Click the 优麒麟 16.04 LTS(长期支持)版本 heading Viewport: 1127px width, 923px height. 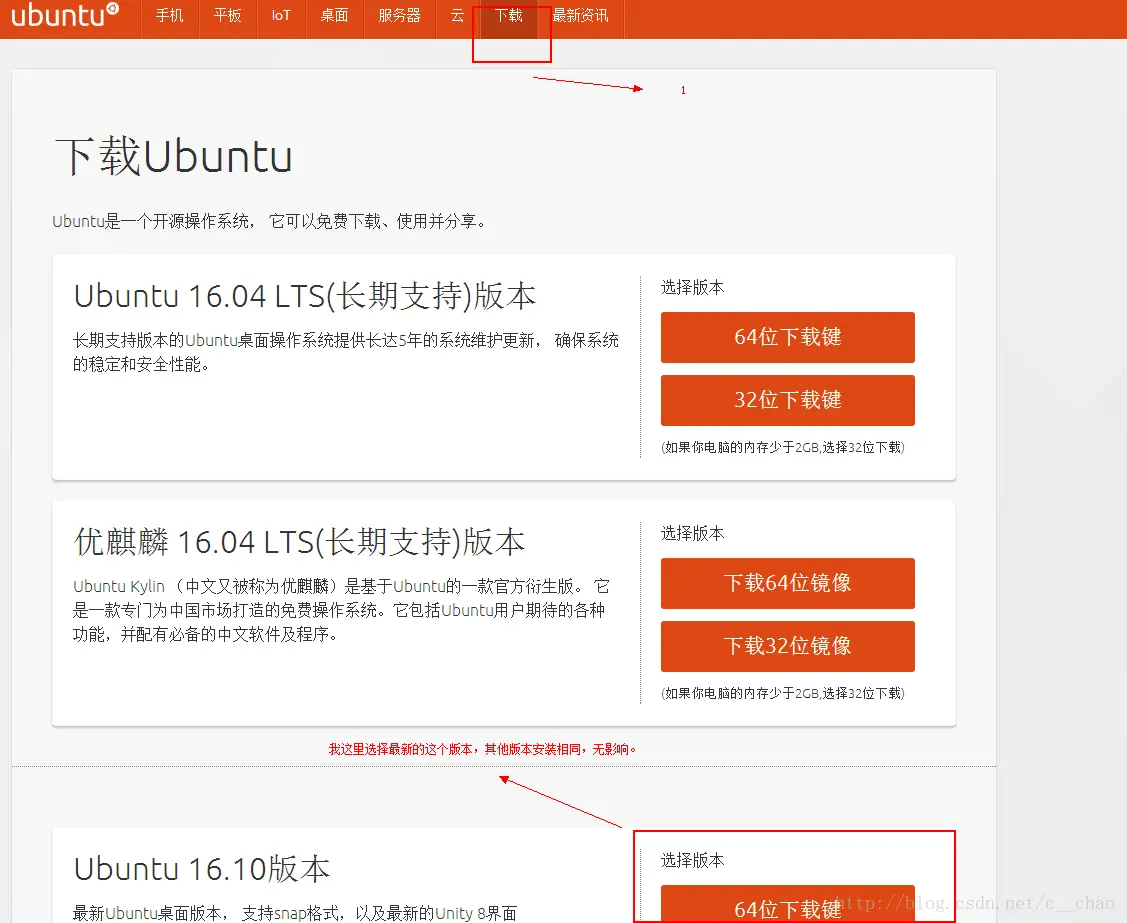[299, 542]
